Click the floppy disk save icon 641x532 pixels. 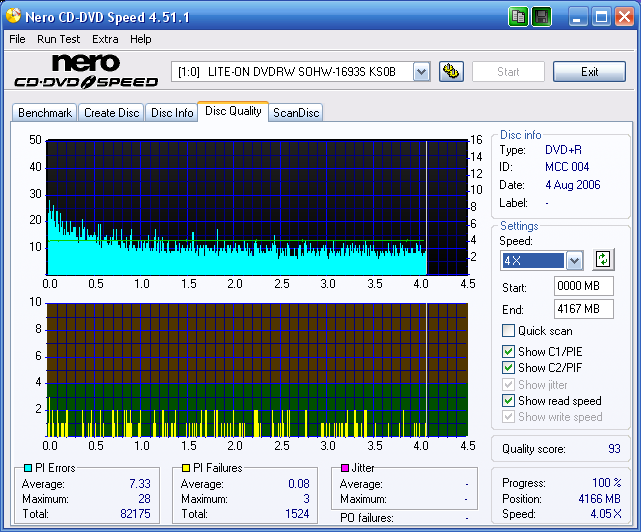[542, 17]
